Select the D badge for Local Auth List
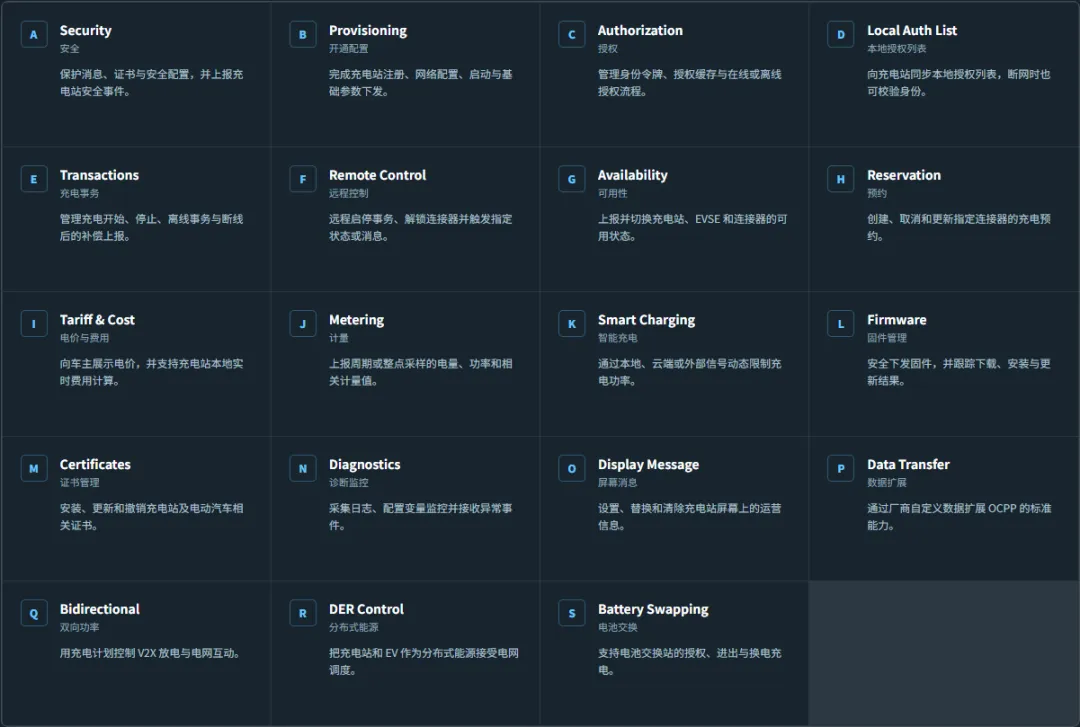This screenshot has height=727, width=1080. coord(840,34)
